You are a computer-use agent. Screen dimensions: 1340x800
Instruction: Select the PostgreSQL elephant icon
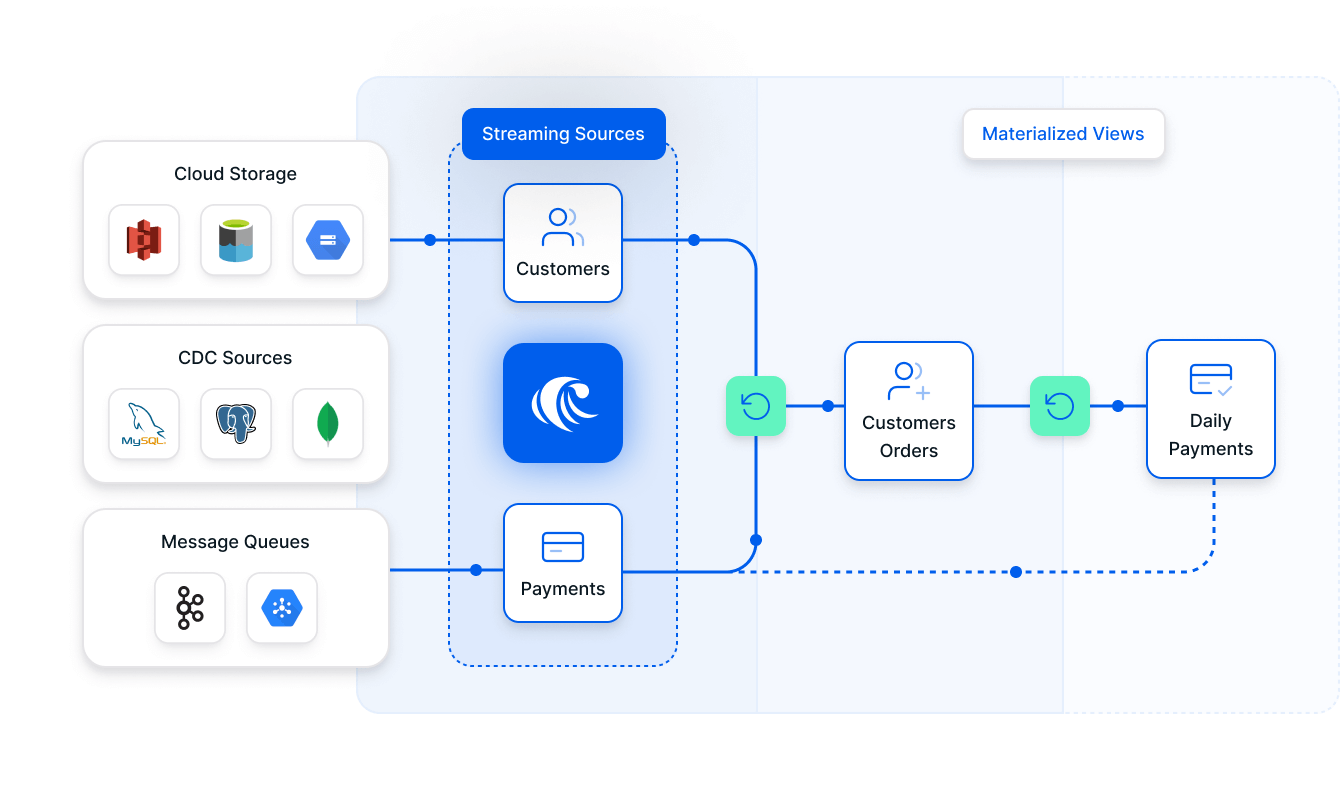click(x=236, y=424)
